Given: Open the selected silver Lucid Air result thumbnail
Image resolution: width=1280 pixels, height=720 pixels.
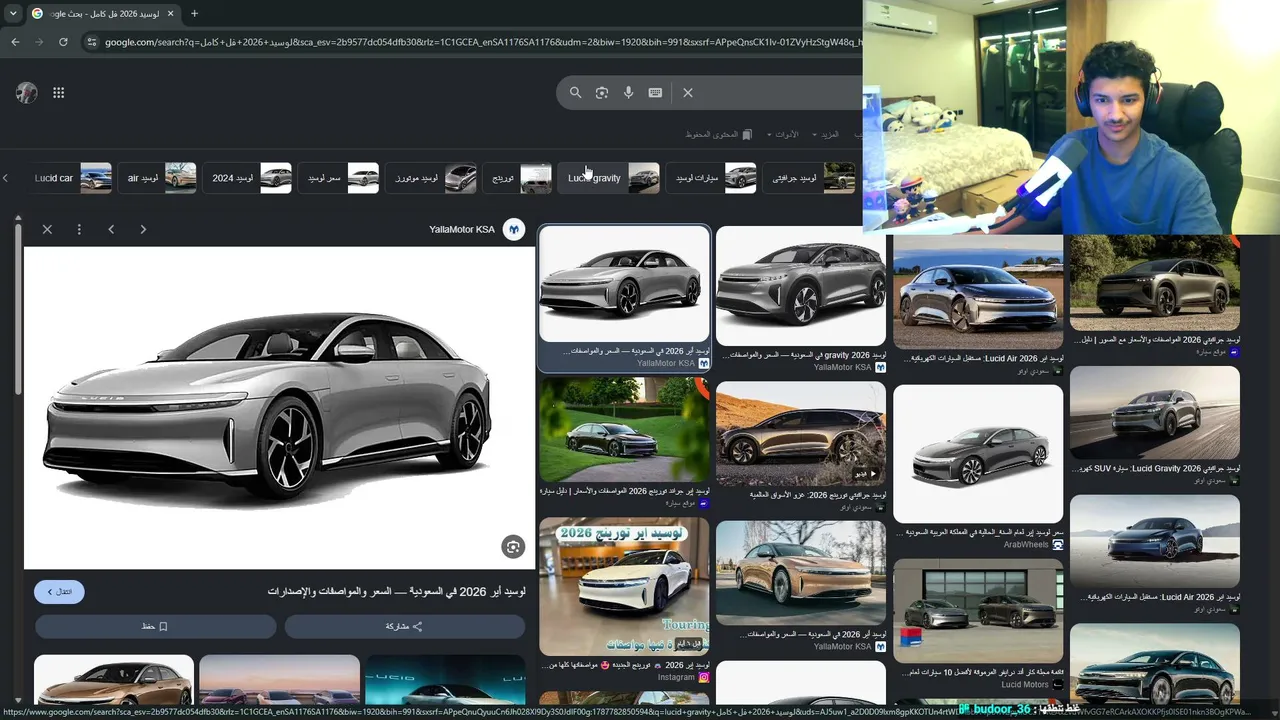Looking at the screenshot, I should (624, 284).
